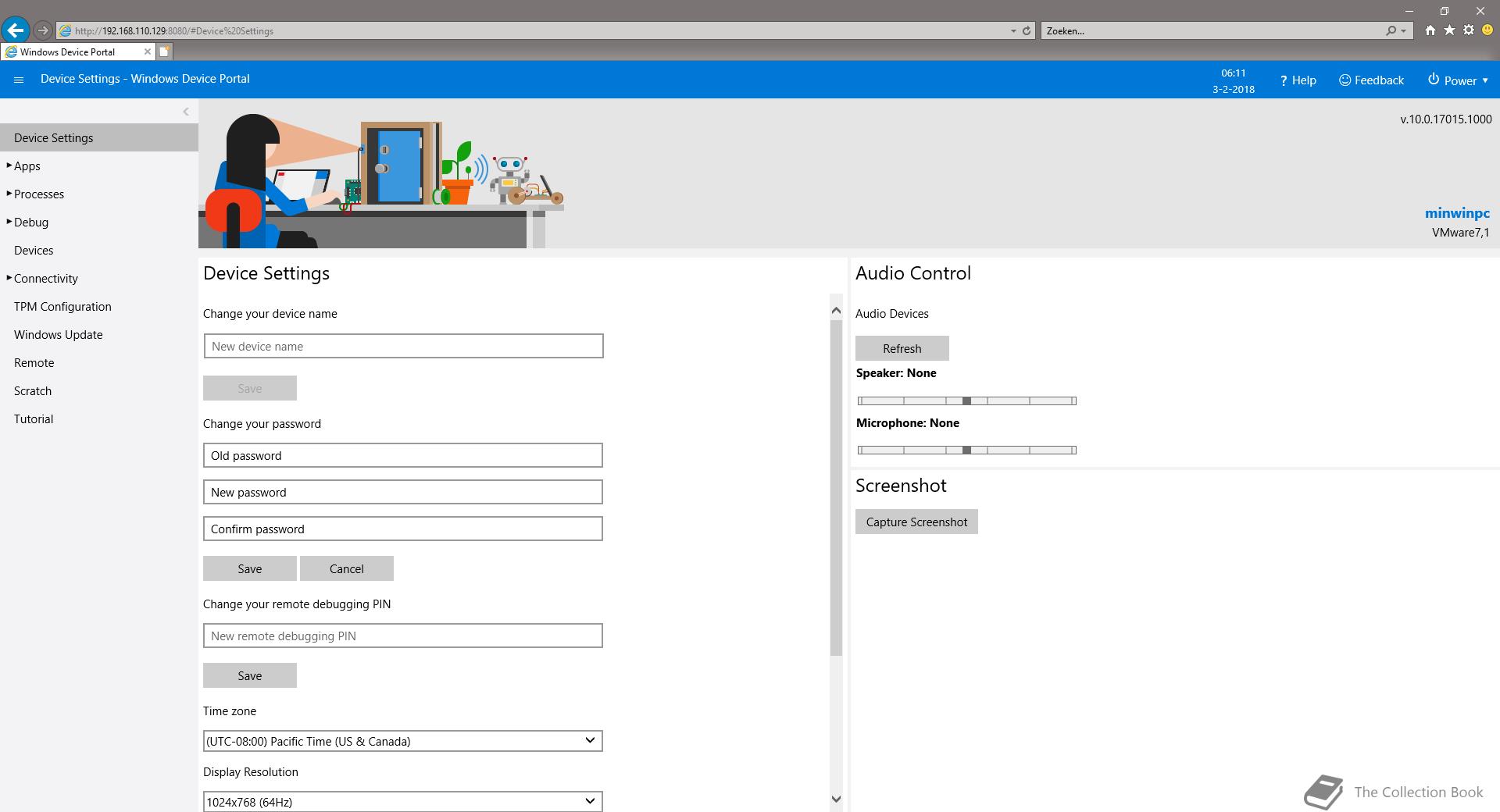Click the browser Forward arrow

point(43,30)
